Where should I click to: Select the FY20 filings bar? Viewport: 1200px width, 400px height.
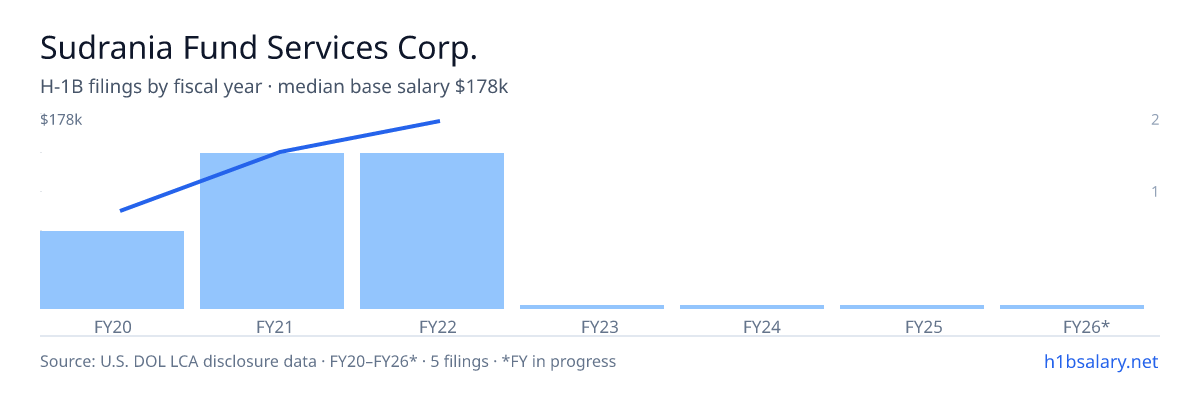point(112,270)
